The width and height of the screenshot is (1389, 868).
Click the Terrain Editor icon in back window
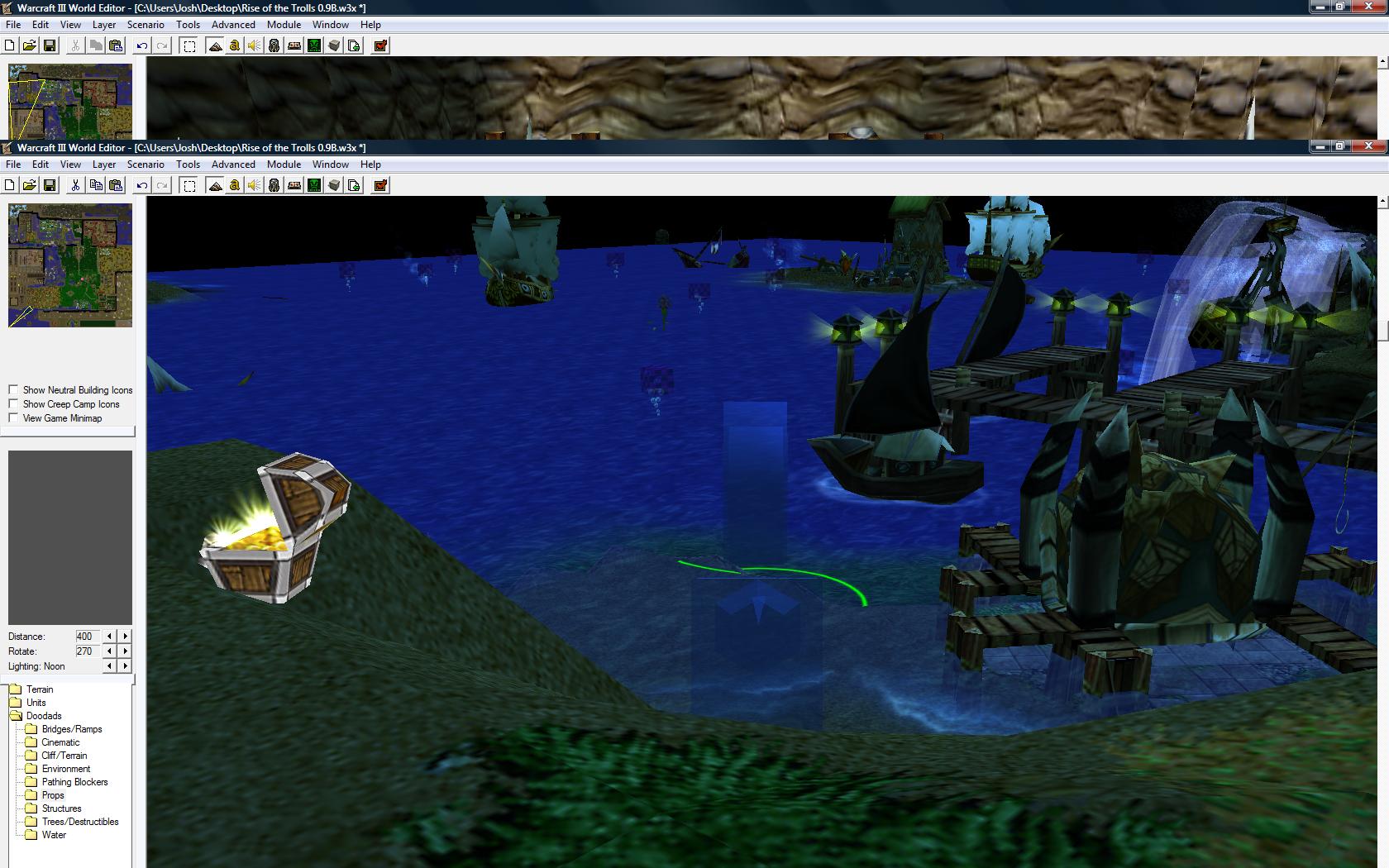(x=215, y=45)
